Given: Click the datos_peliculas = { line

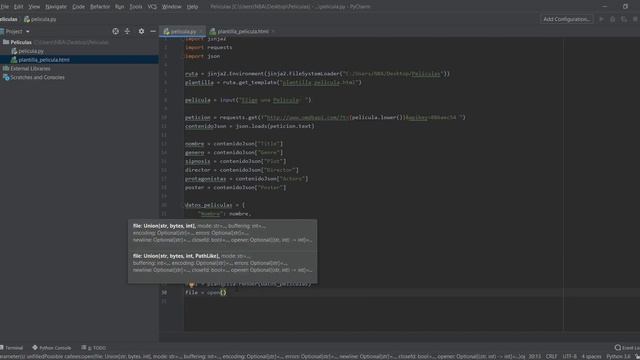Looking at the screenshot, I should 215,205.
